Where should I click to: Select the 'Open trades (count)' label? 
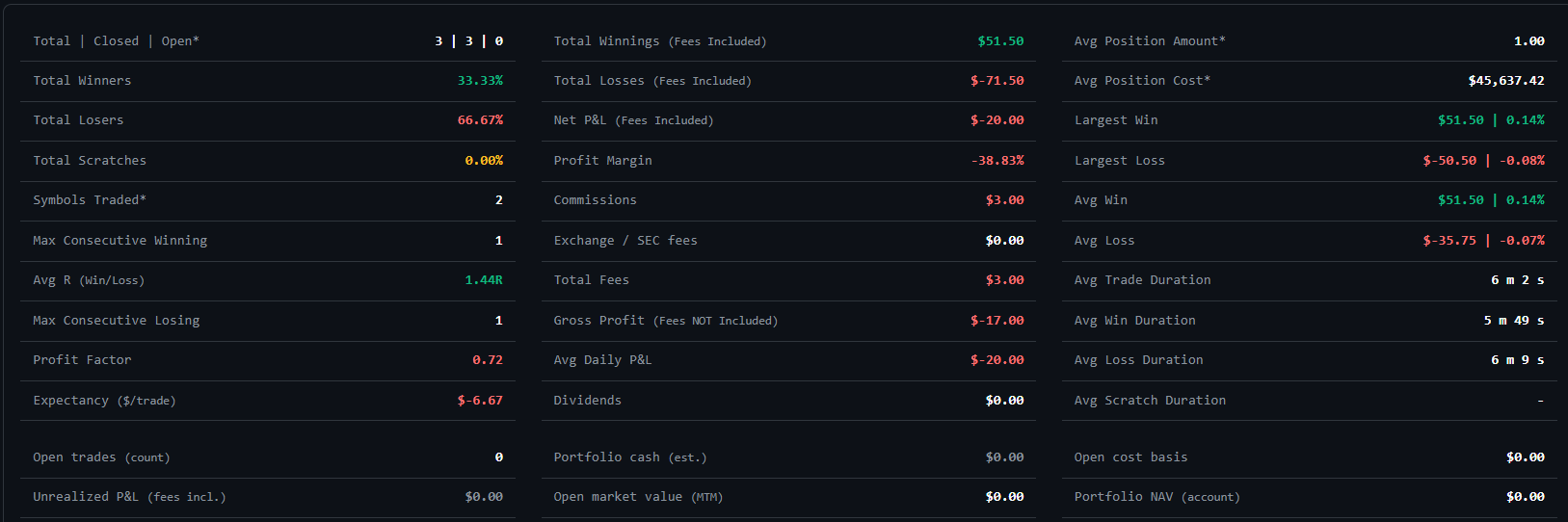[x=101, y=457]
